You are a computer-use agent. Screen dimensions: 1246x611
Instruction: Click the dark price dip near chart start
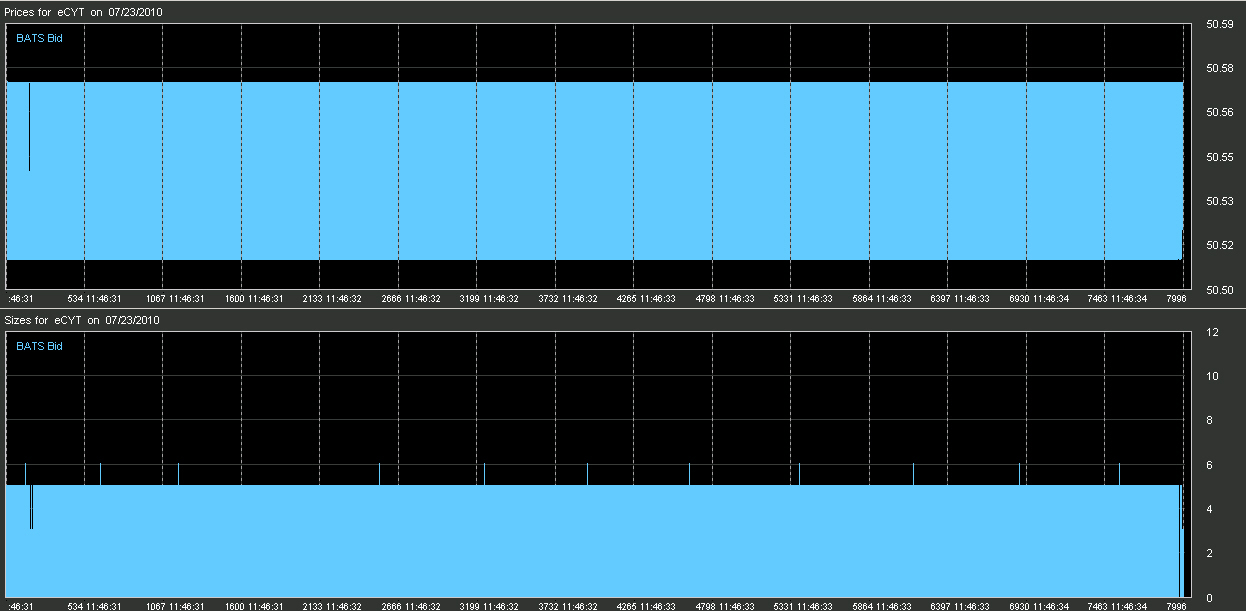(x=29, y=127)
